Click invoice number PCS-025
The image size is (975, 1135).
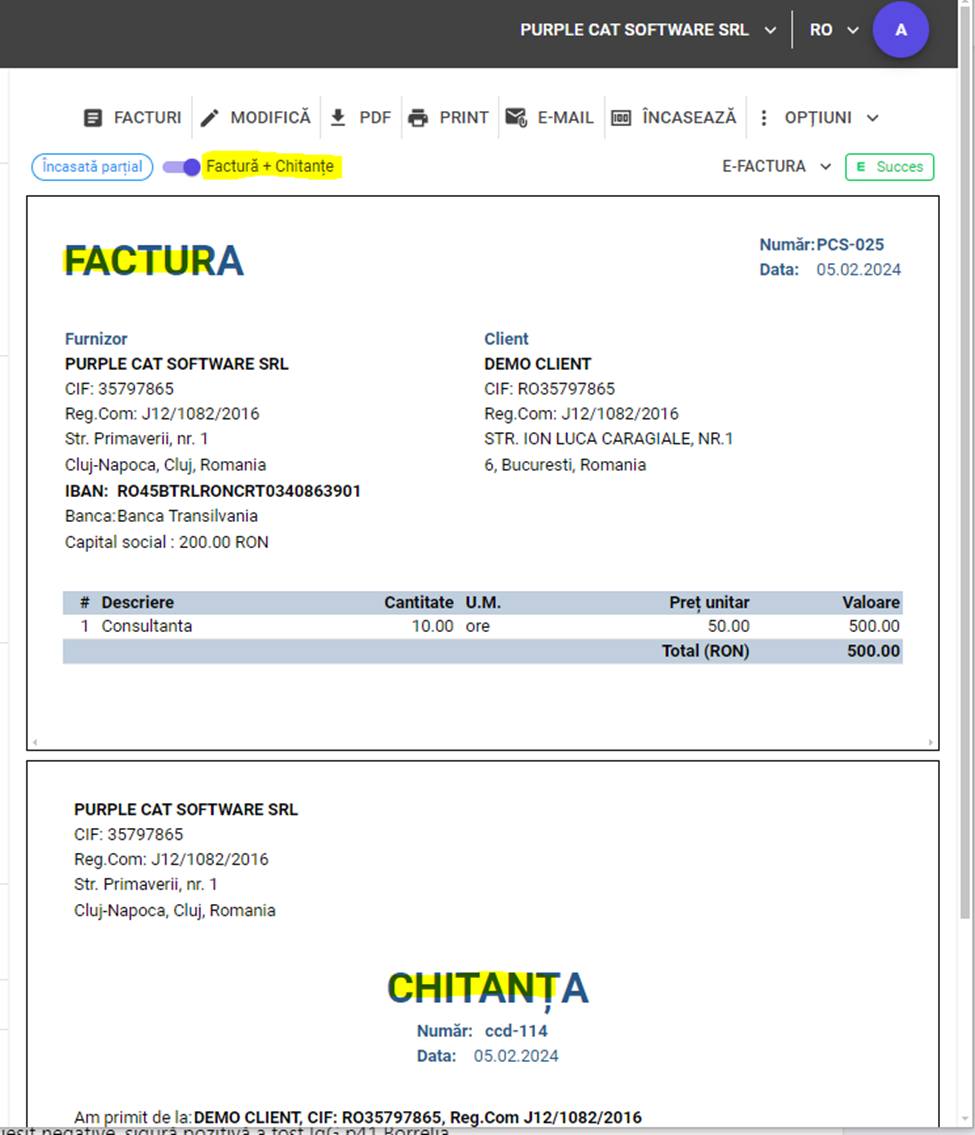pyautogui.click(x=850, y=245)
